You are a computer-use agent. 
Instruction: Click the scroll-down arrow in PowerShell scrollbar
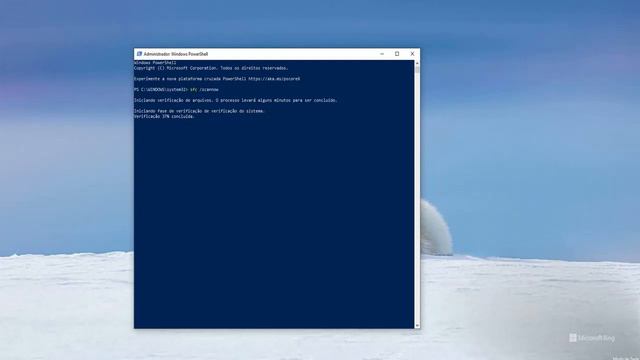pos(417,325)
